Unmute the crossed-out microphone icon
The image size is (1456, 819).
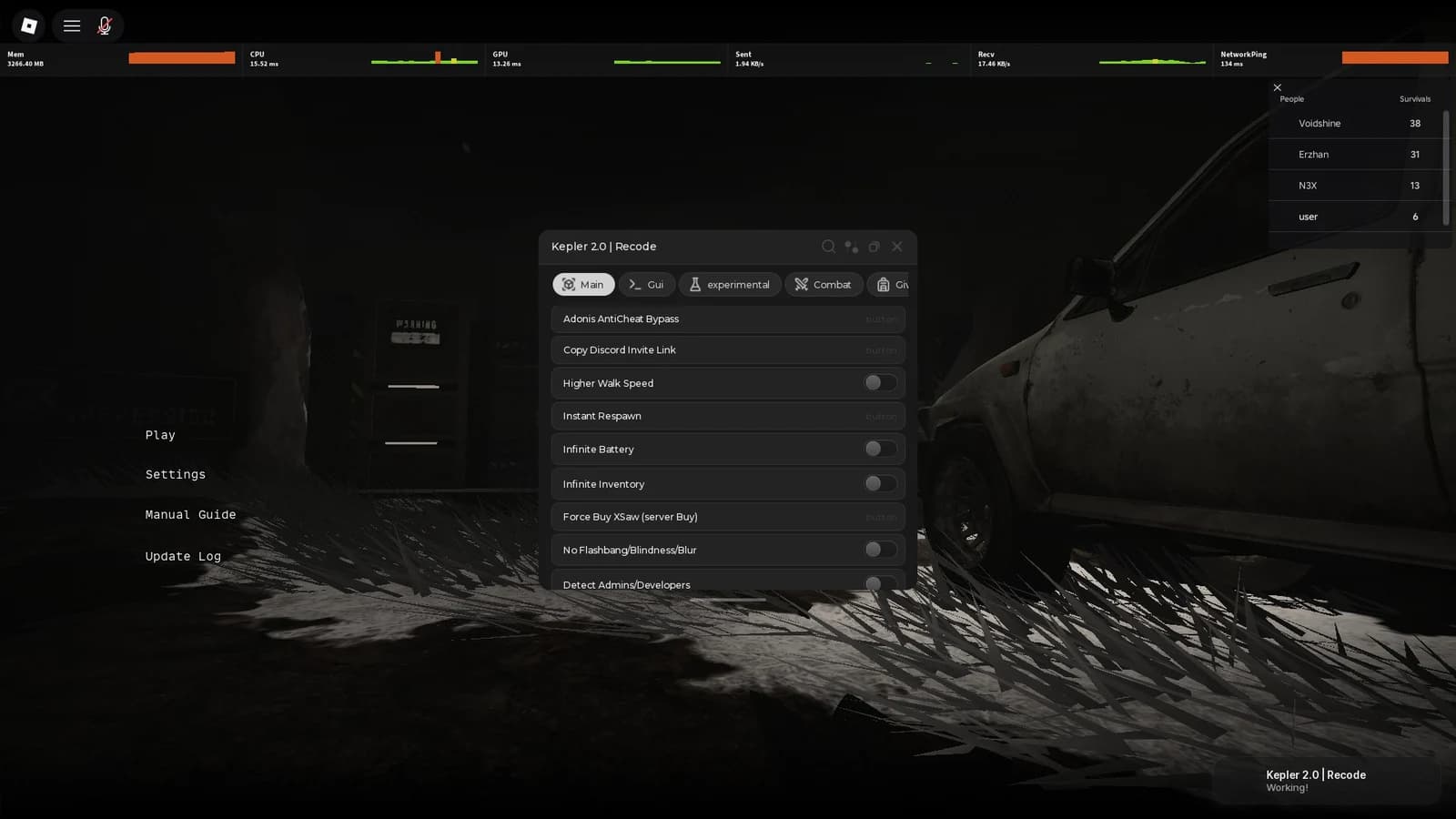(105, 25)
